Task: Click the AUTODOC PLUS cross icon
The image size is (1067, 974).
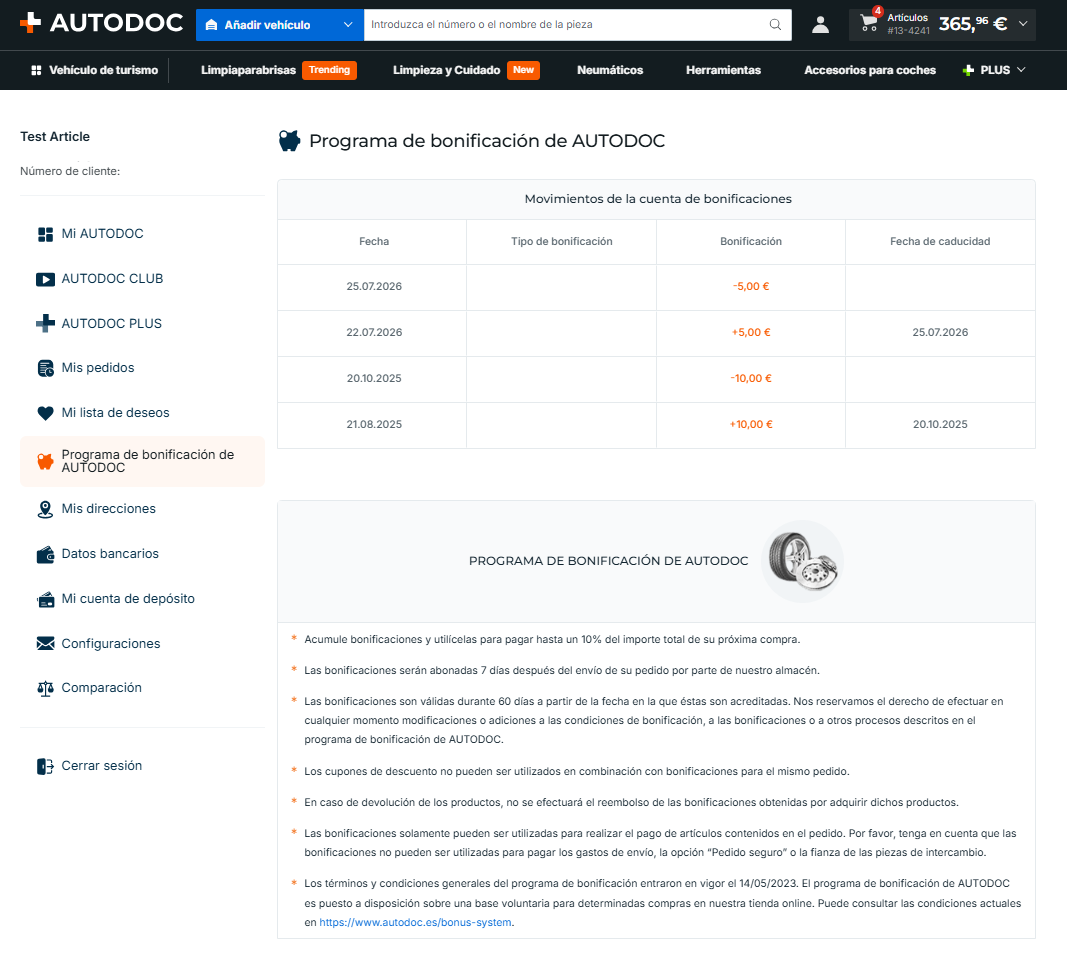Action: 45,323
